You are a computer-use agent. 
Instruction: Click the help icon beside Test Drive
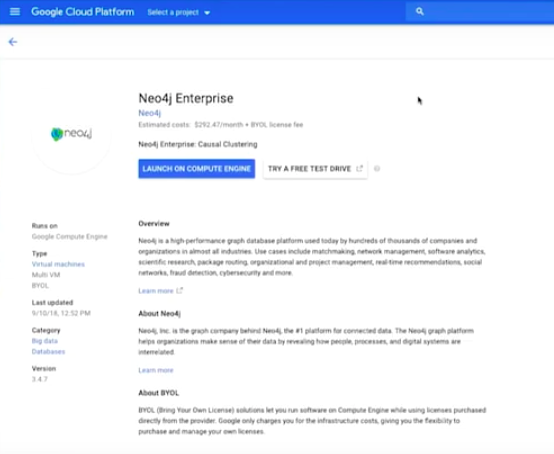pos(377,169)
